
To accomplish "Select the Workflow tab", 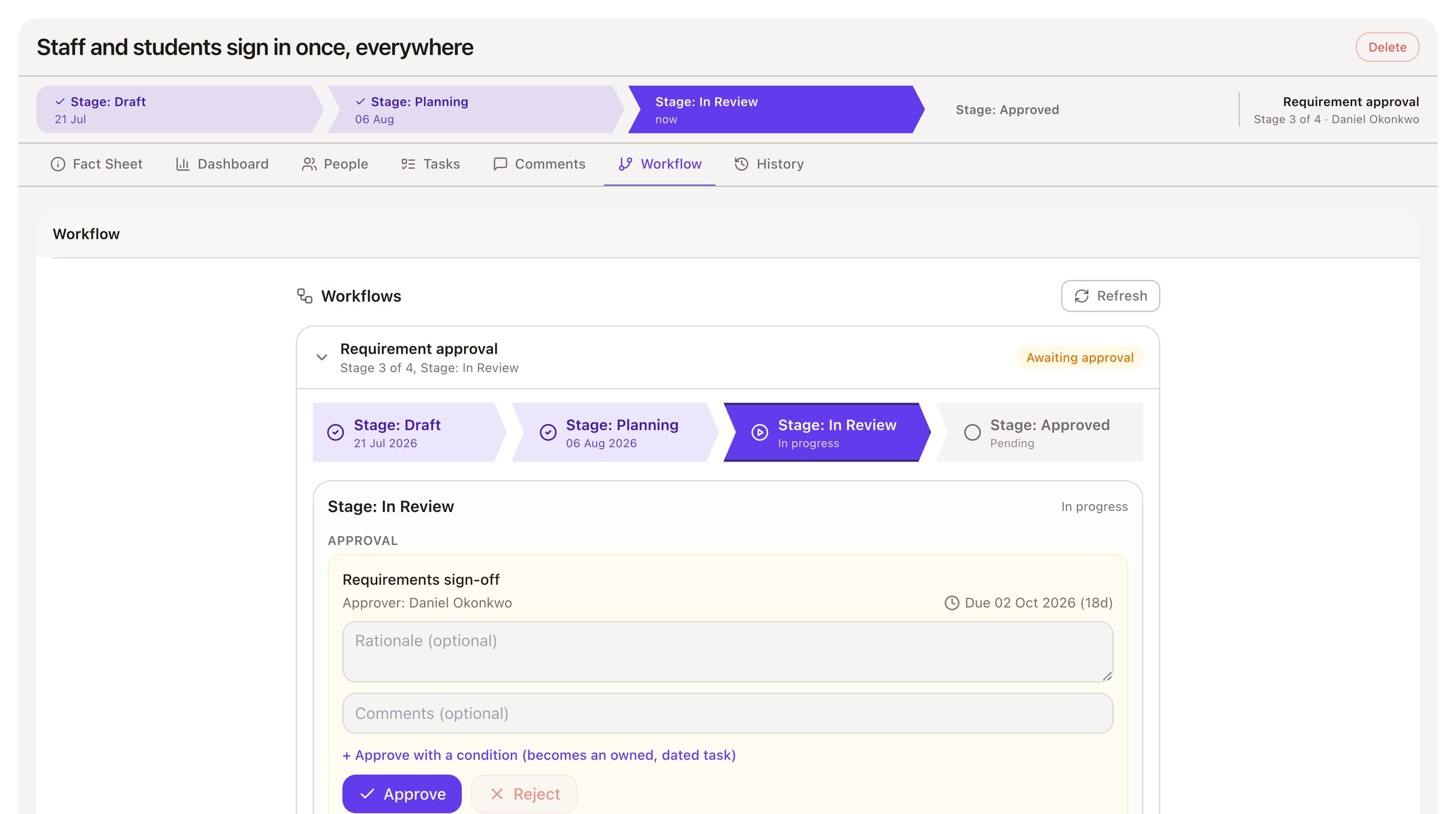I will coord(660,164).
